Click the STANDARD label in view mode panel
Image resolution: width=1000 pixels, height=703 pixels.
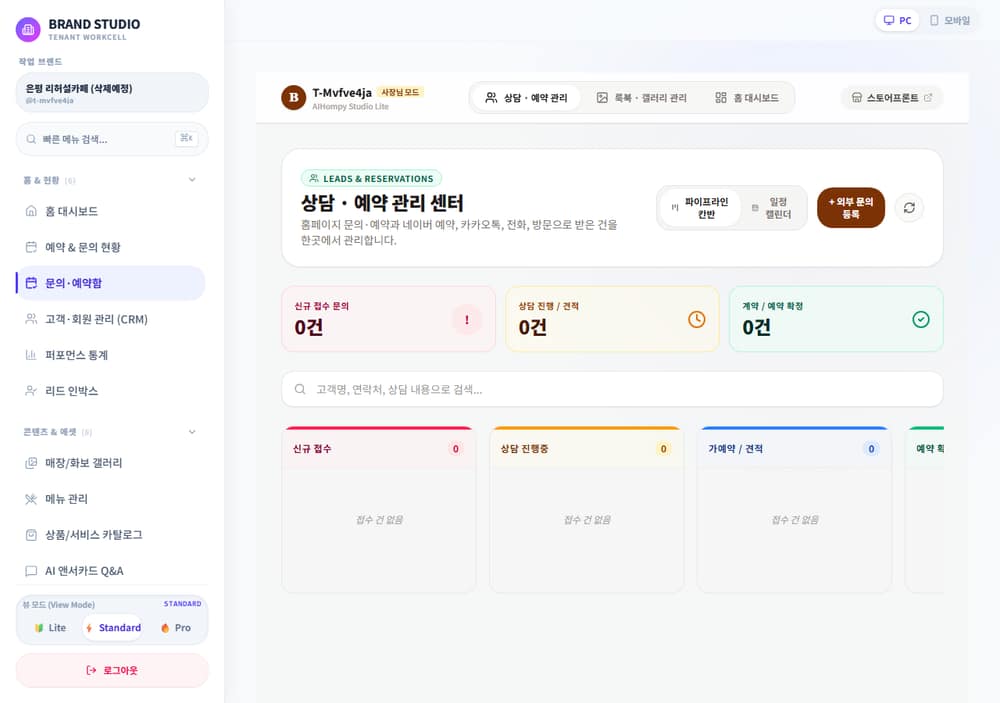[x=182, y=603]
